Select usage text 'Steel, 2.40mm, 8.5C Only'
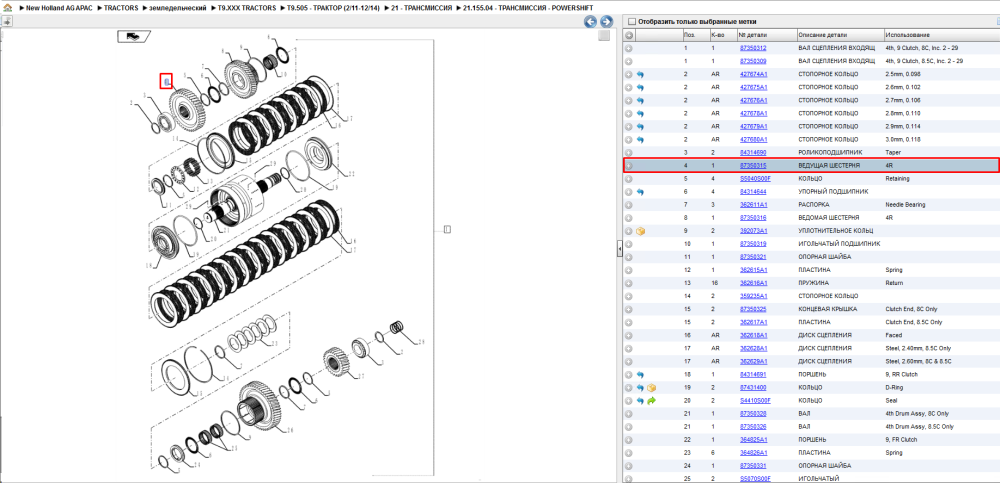This screenshot has height=483, width=1000. pos(917,348)
